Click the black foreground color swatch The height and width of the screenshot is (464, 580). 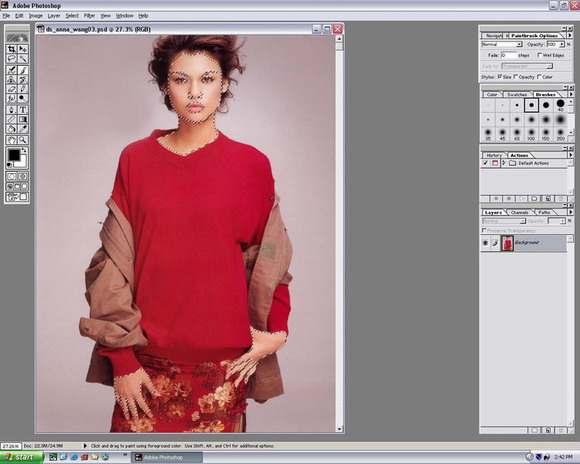(x=14, y=154)
